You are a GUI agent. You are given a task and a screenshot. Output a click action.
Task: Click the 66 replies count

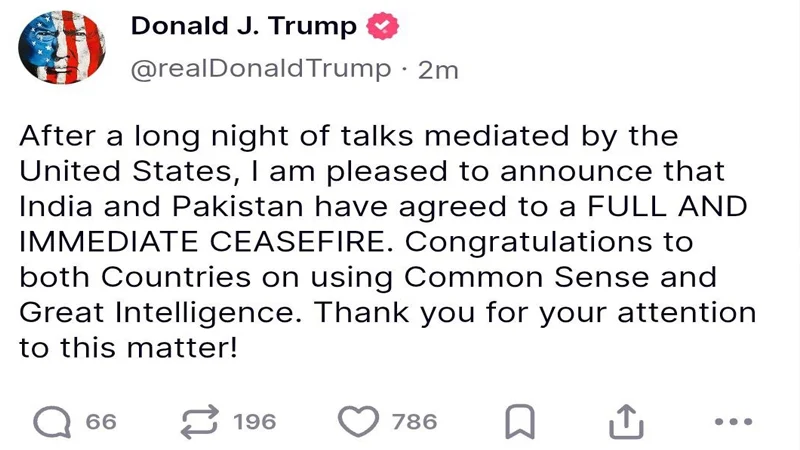[x=101, y=422]
